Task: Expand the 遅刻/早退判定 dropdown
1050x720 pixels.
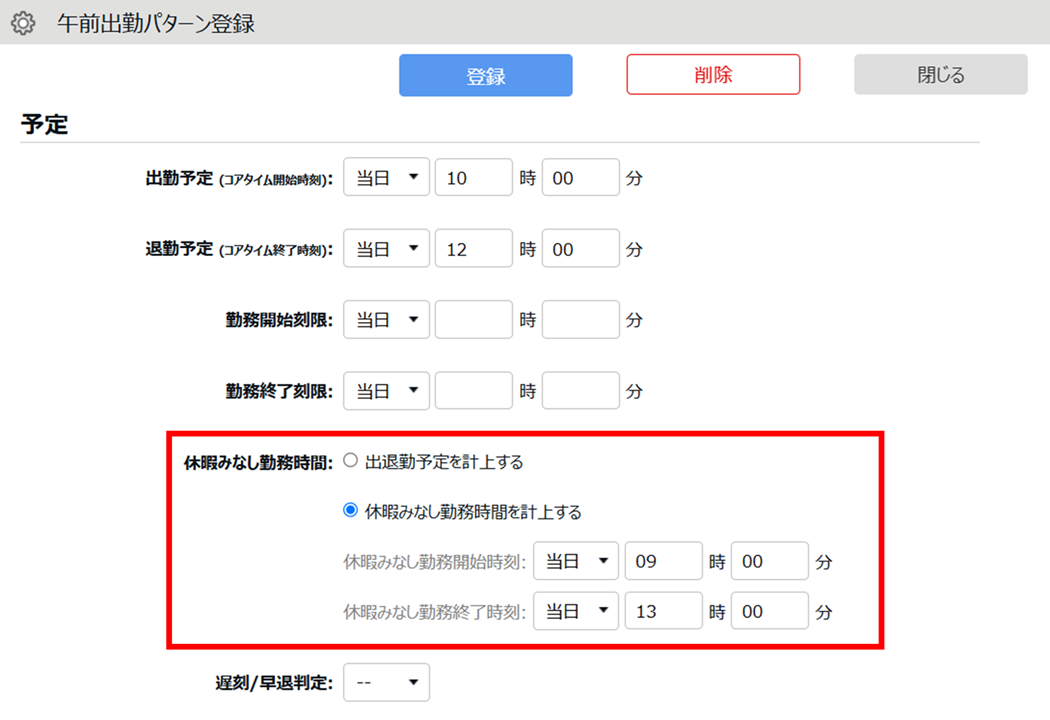Action: (386, 682)
